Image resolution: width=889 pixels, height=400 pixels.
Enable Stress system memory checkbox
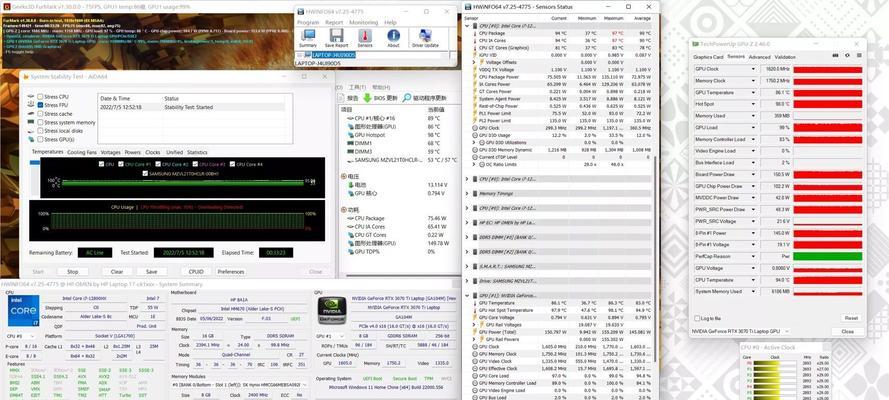pos(40,122)
